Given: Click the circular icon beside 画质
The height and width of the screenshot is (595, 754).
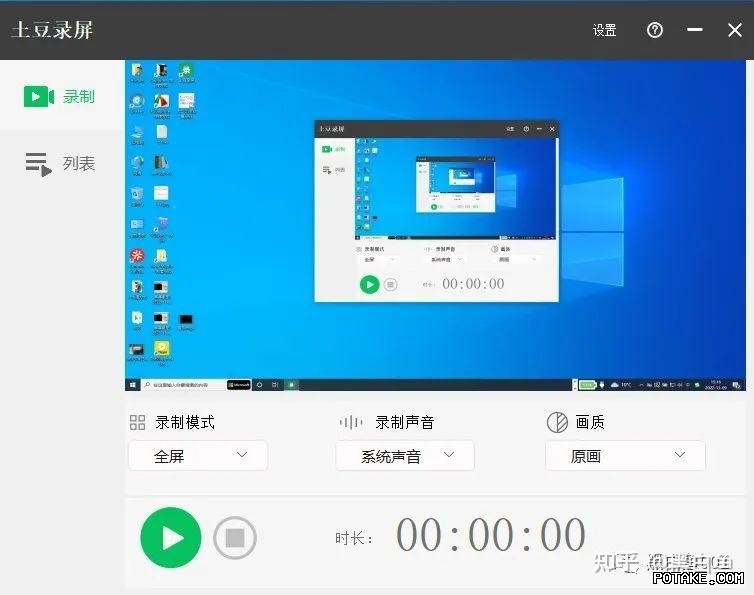Looking at the screenshot, I should pyautogui.click(x=557, y=422).
